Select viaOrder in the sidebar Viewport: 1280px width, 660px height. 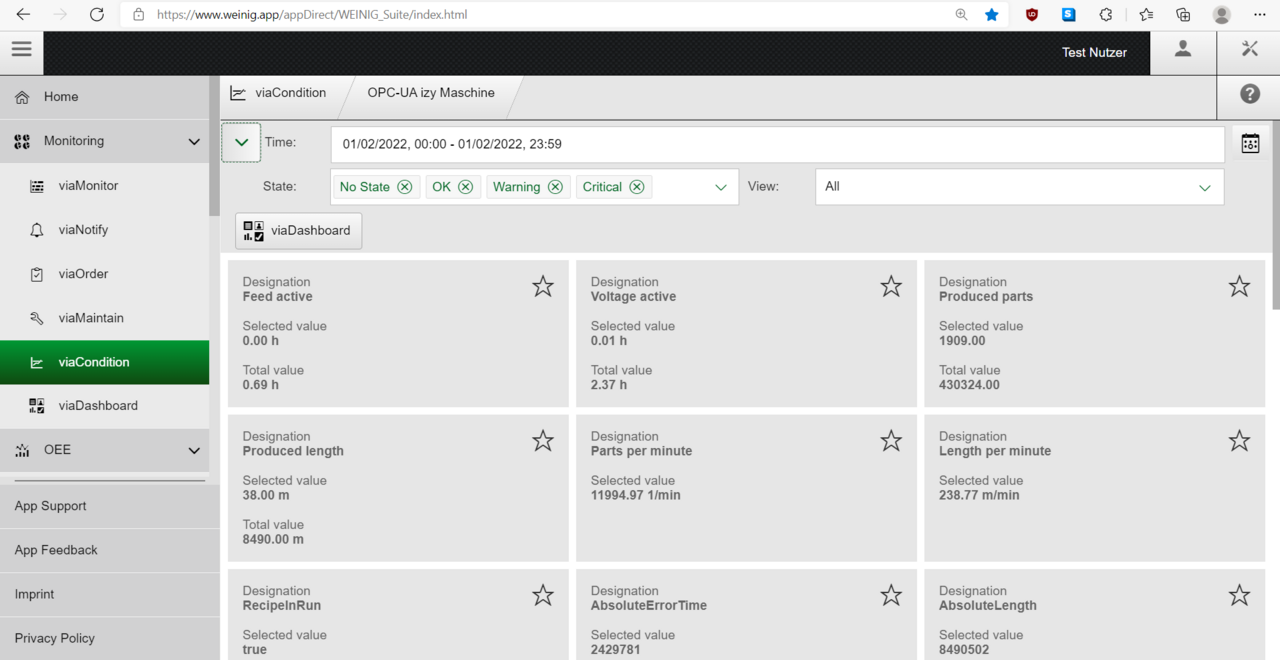pyautogui.click(x=104, y=274)
